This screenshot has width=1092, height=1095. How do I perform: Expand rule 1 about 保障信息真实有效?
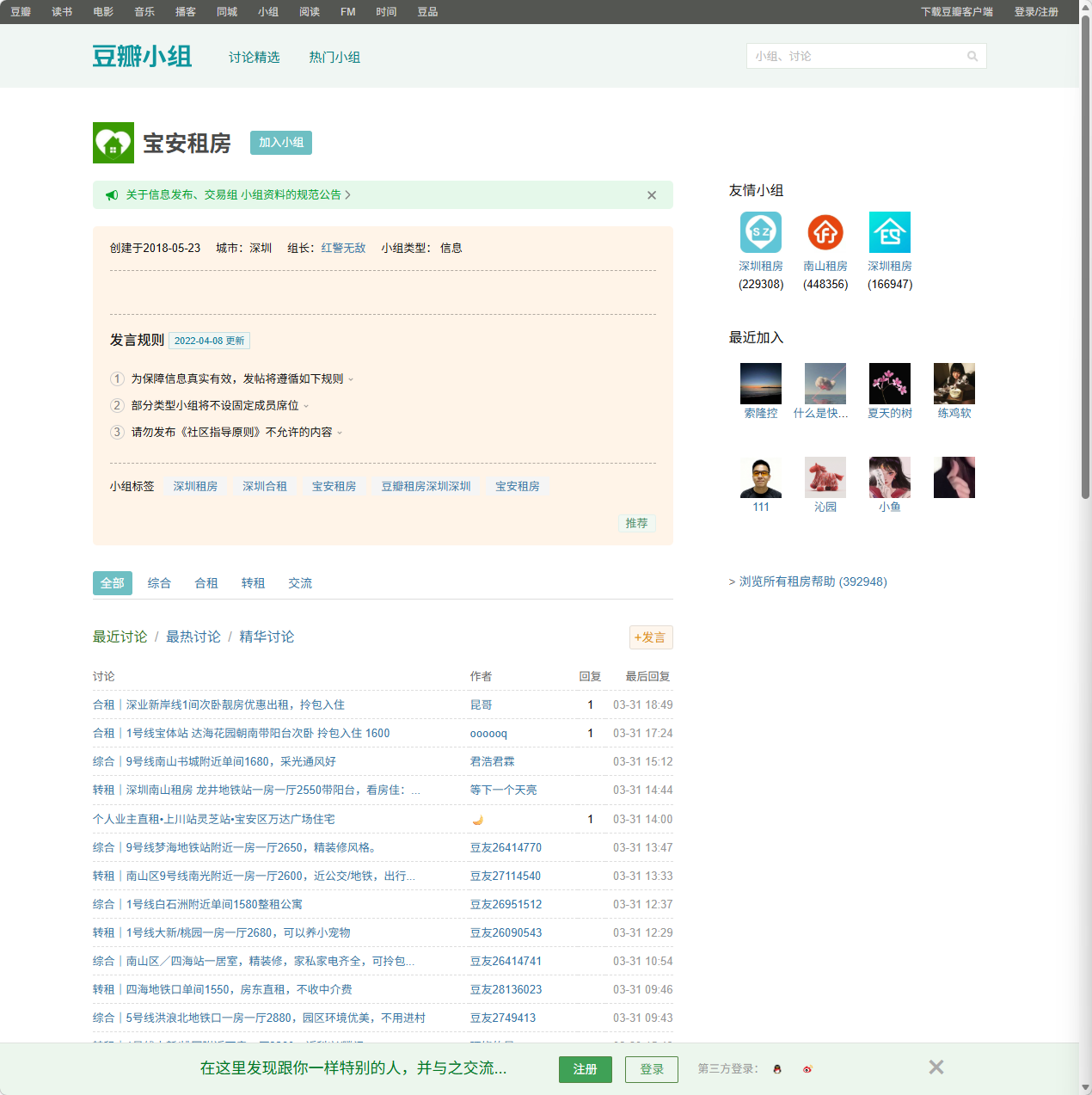click(x=351, y=379)
